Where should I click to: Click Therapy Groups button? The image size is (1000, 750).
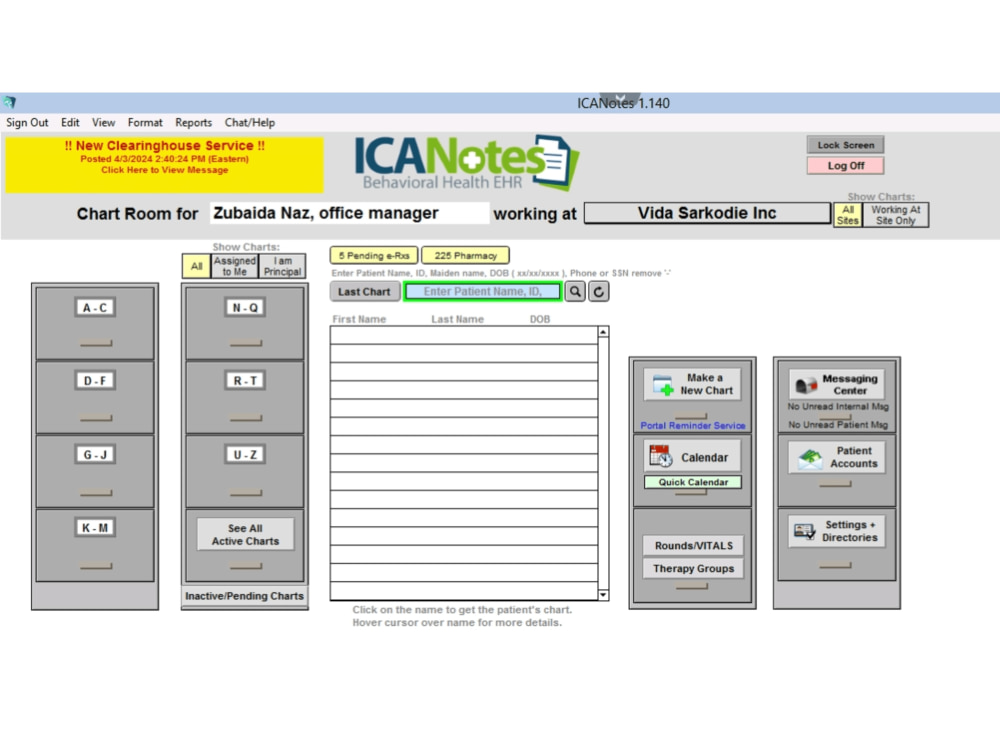[694, 568]
